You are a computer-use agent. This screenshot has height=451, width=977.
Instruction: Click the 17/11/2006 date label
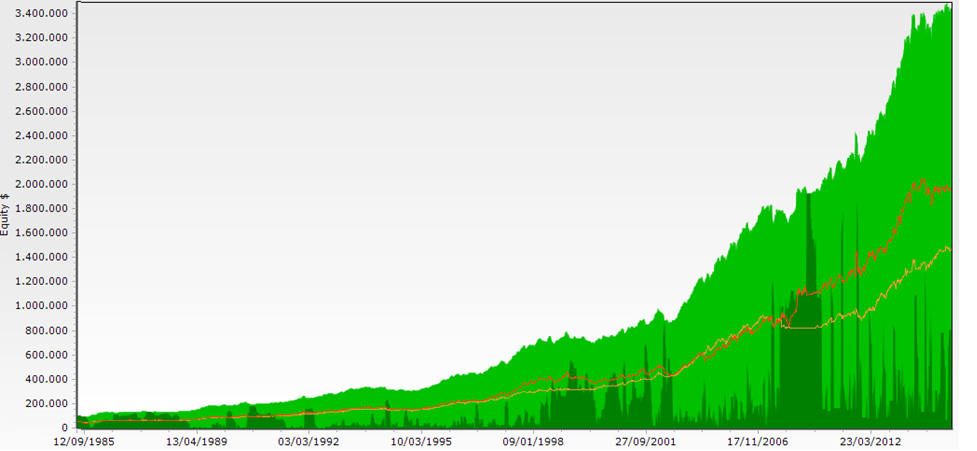[757, 440]
